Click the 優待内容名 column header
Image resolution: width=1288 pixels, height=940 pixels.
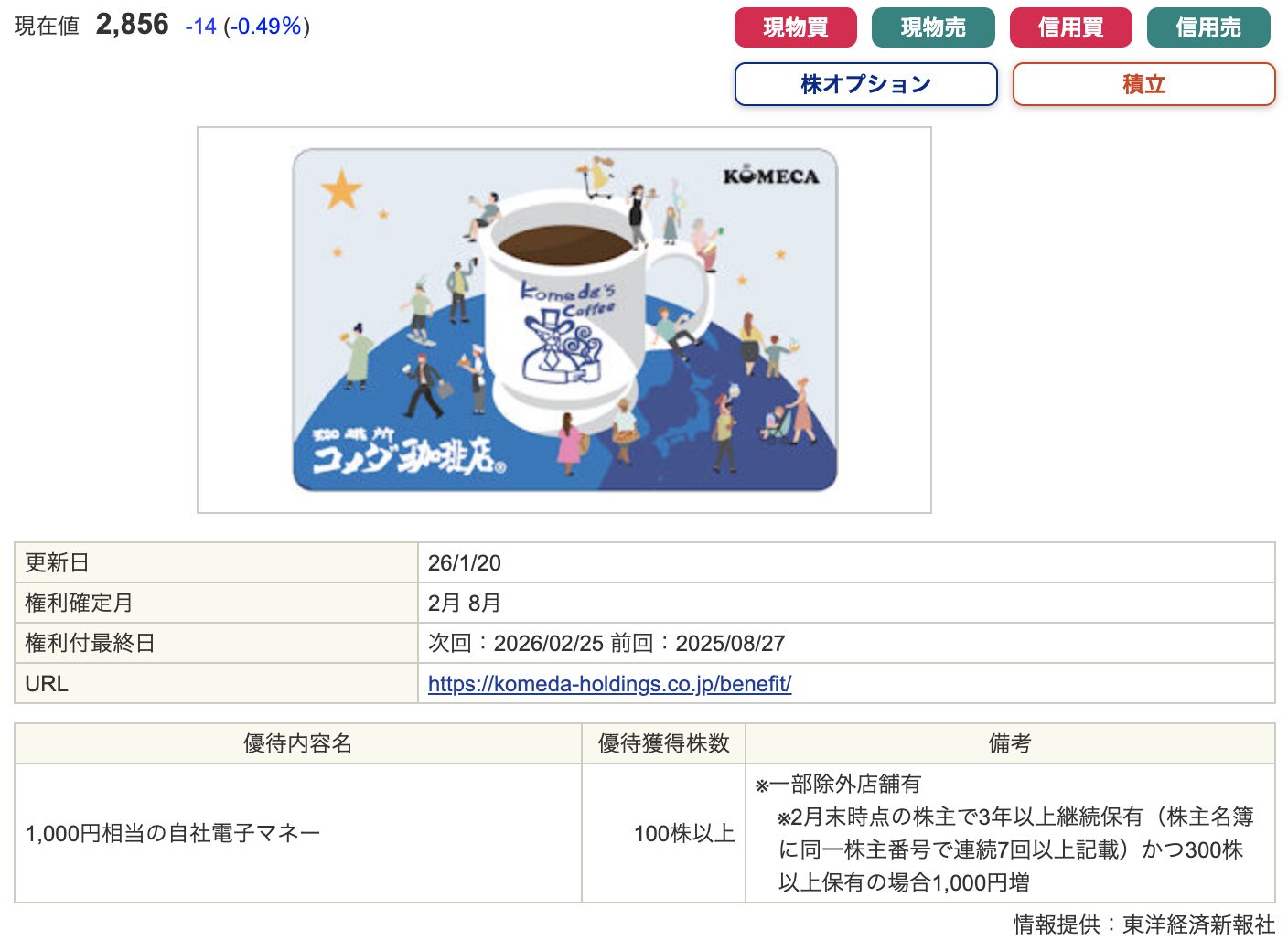(x=298, y=743)
